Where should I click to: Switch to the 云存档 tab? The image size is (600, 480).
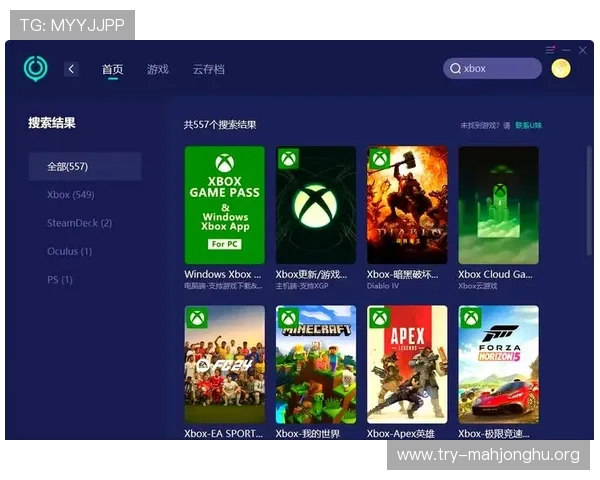pos(209,69)
